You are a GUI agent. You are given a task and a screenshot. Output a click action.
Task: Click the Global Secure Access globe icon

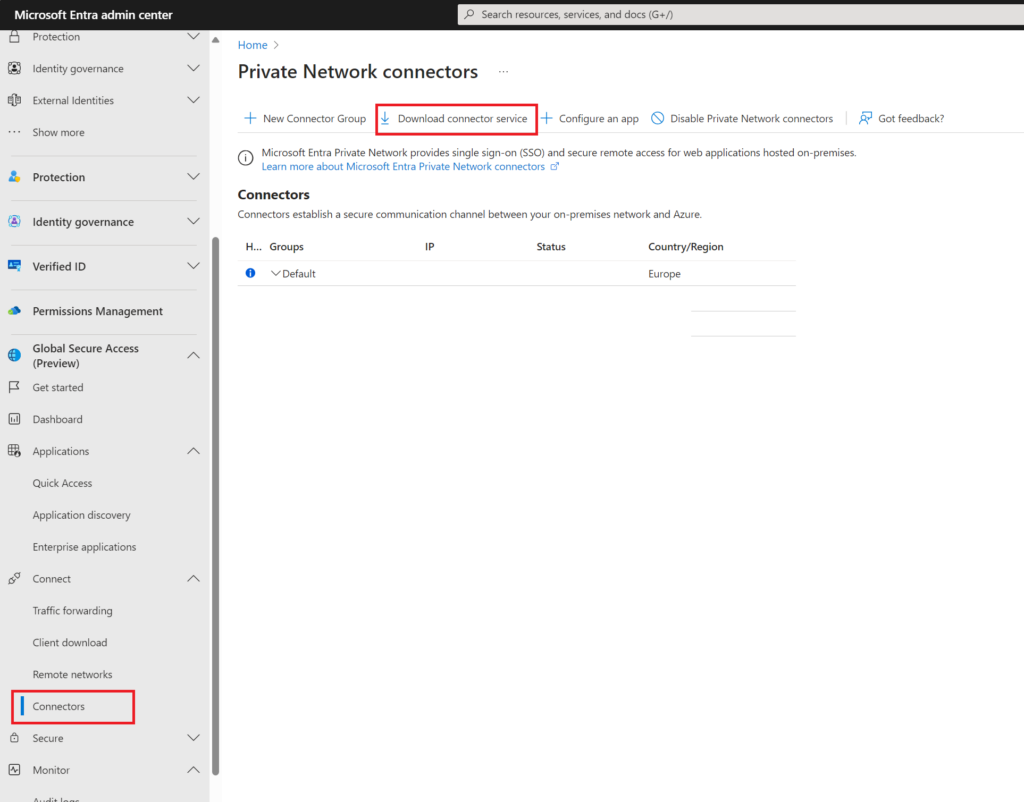click(x=14, y=355)
